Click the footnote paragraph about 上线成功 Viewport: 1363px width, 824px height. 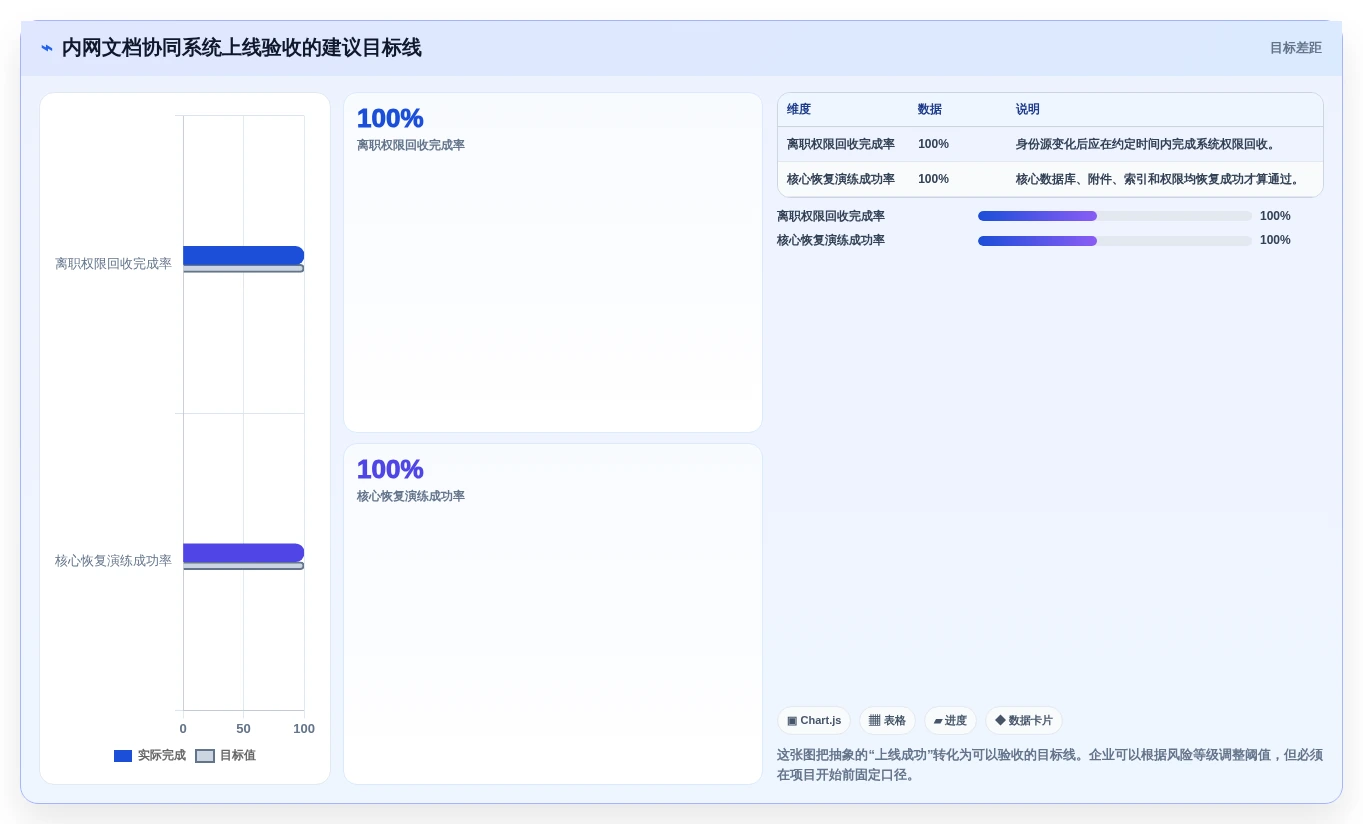[1050, 765]
